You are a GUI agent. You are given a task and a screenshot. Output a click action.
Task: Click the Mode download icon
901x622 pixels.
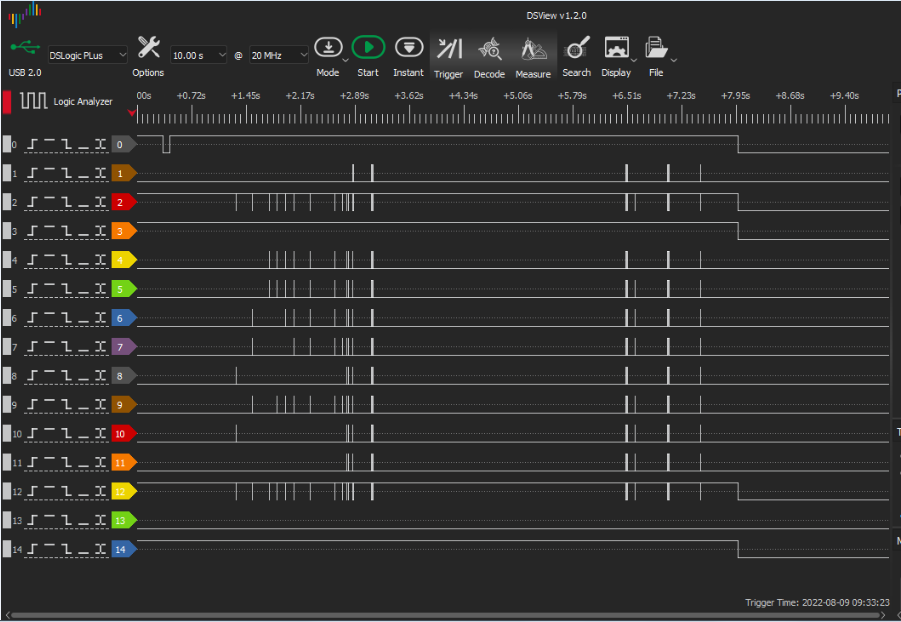(x=328, y=48)
